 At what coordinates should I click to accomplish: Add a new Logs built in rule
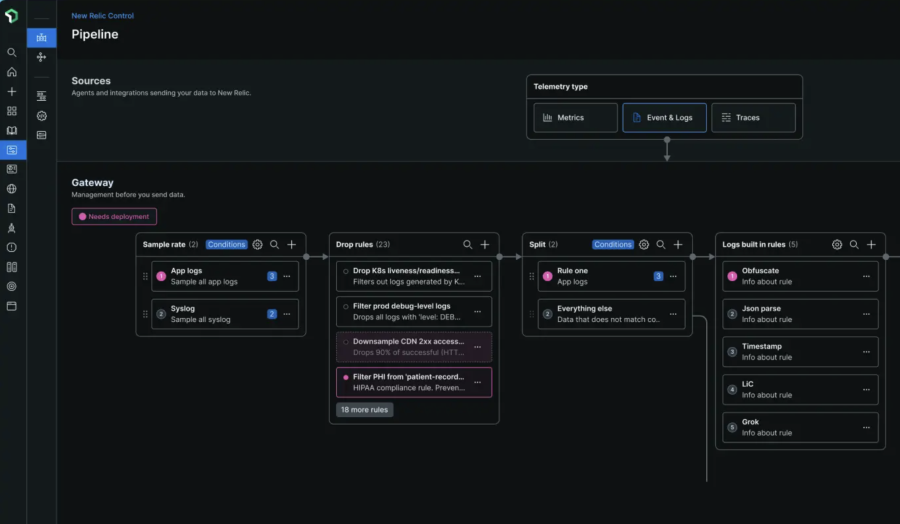(x=871, y=244)
